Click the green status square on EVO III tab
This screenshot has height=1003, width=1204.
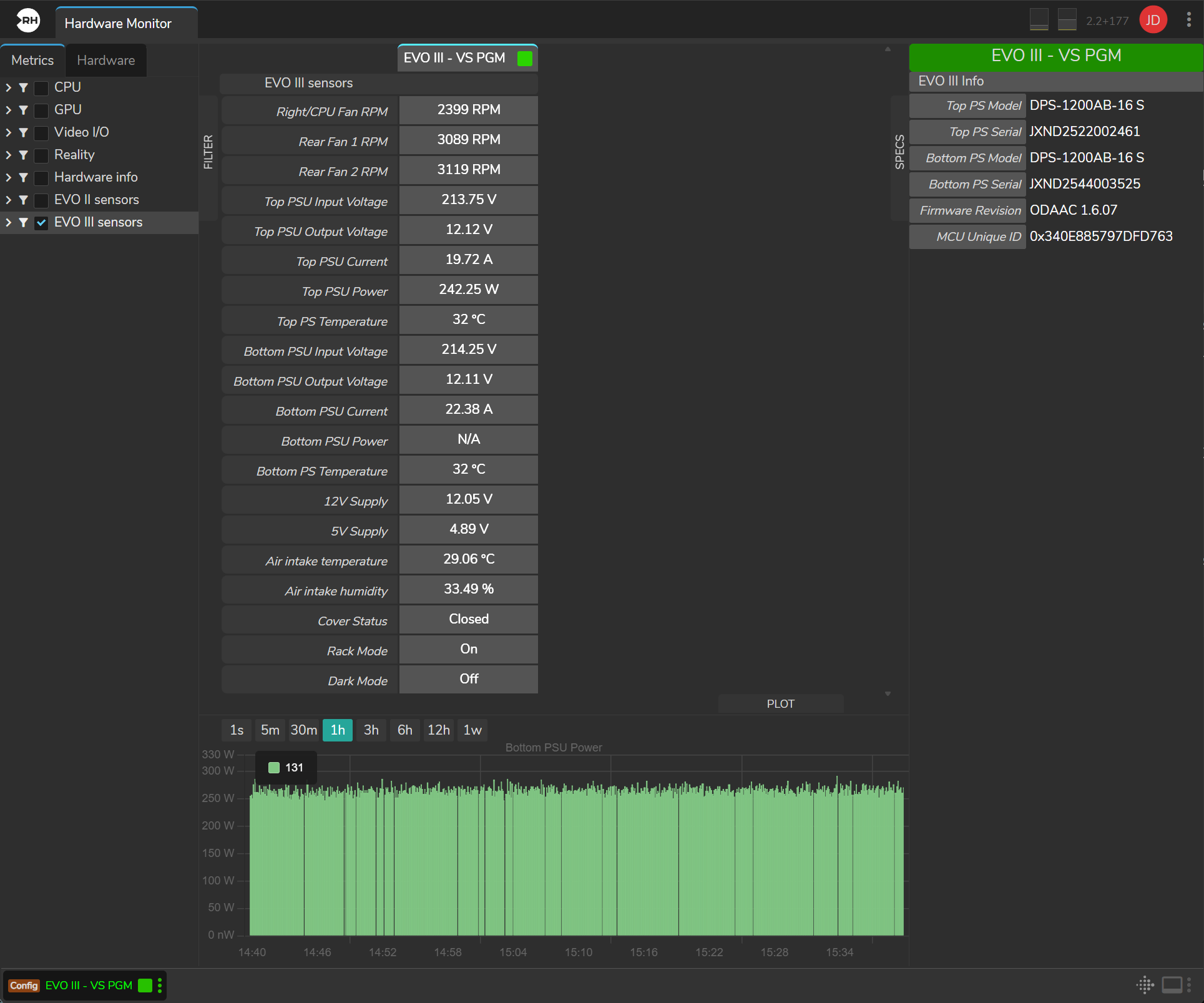coord(525,58)
